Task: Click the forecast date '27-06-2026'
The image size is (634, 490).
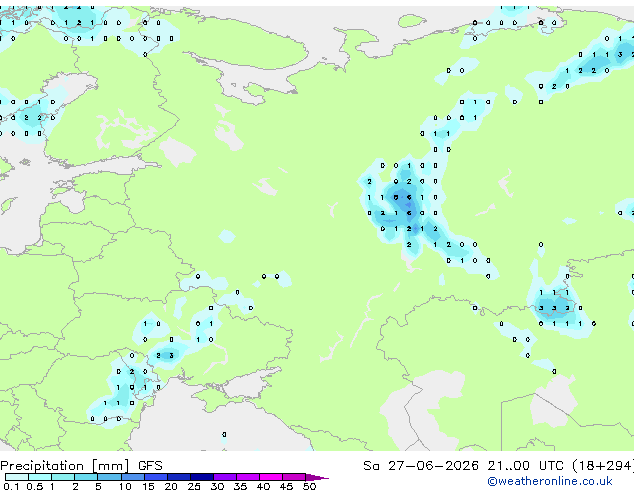Action: tap(433, 466)
